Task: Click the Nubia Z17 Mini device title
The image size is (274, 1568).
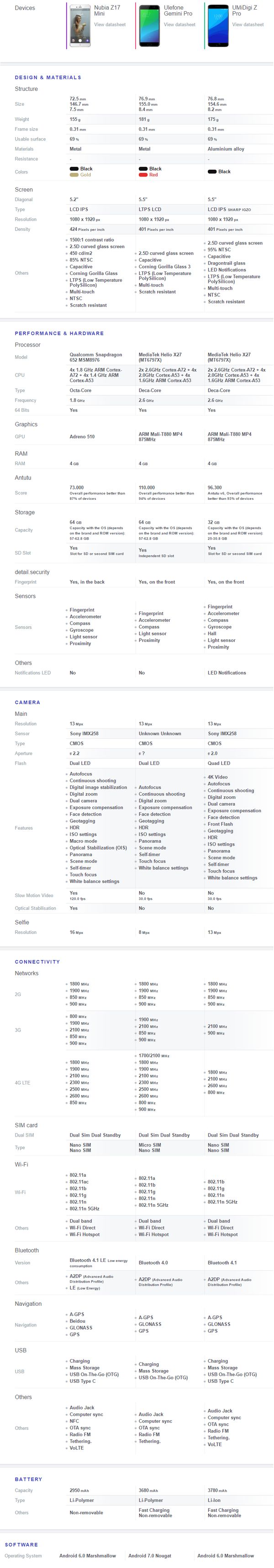Action: click(106, 11)
